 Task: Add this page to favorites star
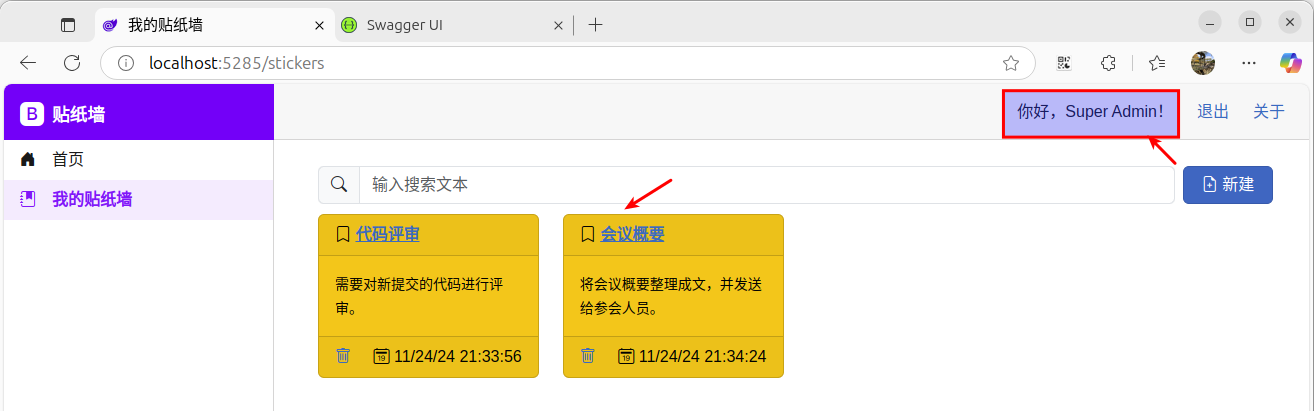(x=1011, y=63)
